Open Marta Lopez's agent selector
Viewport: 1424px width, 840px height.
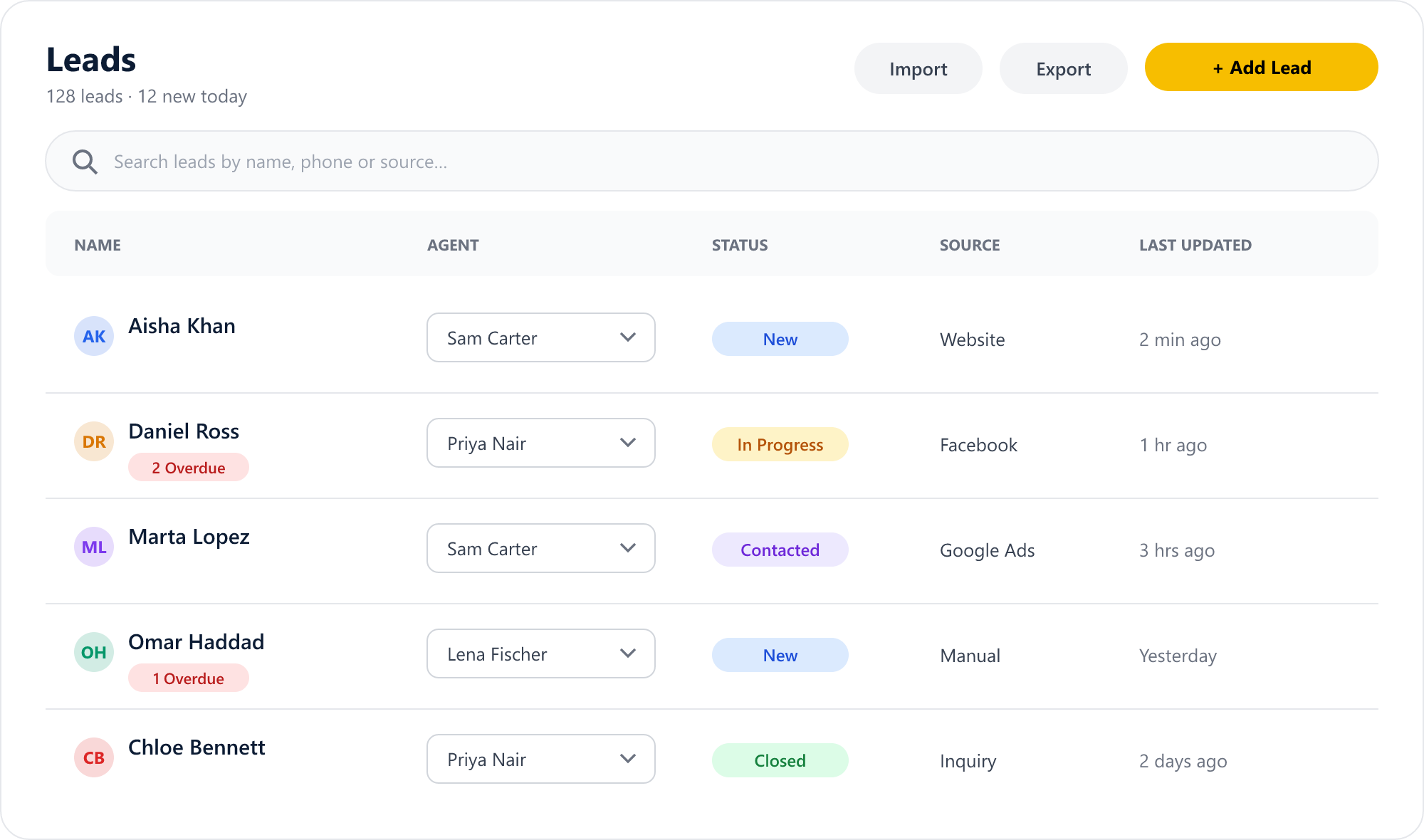[541, 548]
